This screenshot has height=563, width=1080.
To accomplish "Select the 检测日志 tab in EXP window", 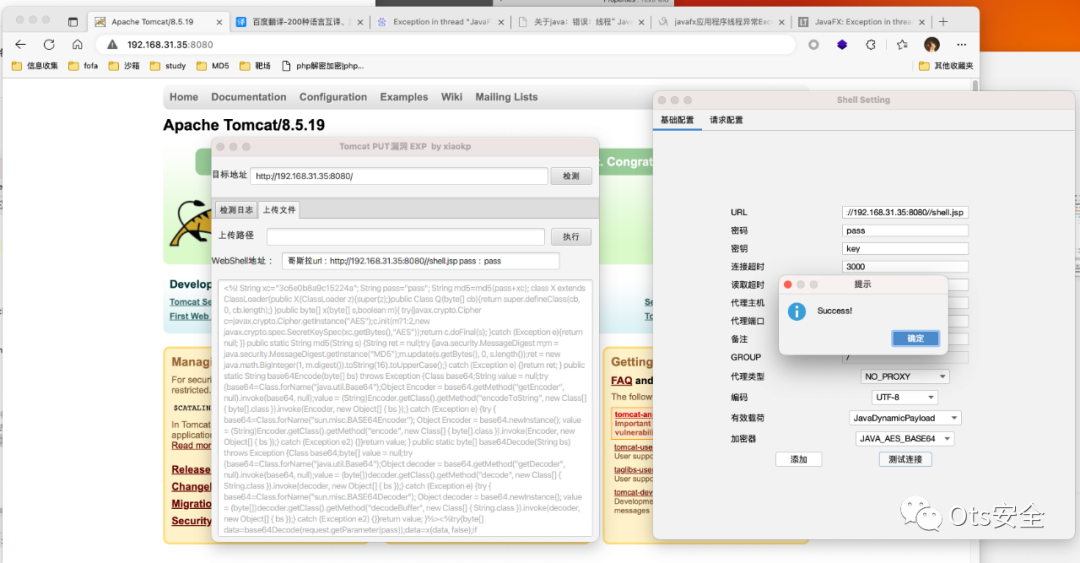I will 236,210.
